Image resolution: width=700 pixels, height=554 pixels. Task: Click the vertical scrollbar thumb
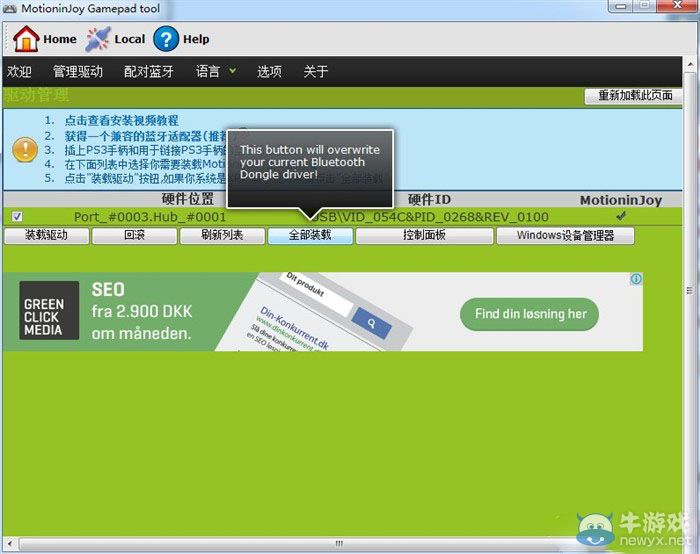click(x=690, y=290)
